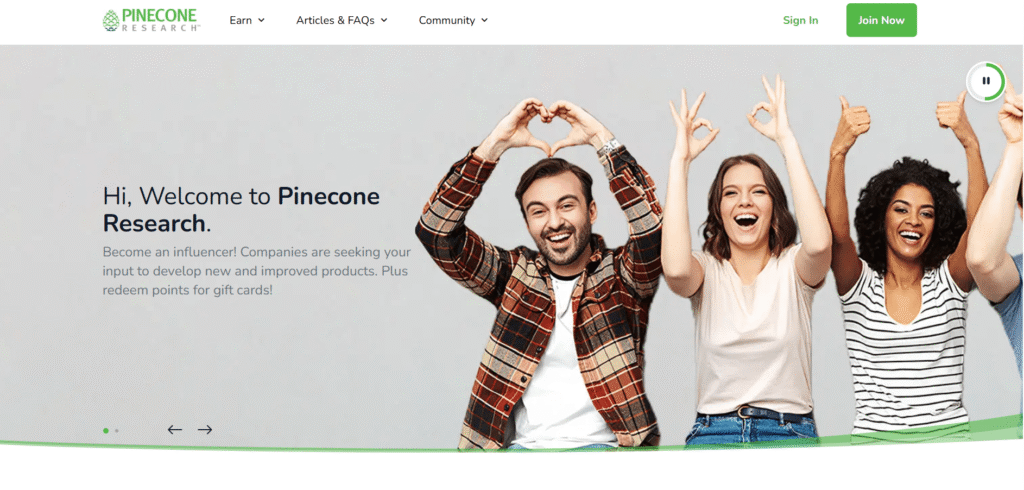
Task: Click the green Join Now button
Action: coord(882,20)
